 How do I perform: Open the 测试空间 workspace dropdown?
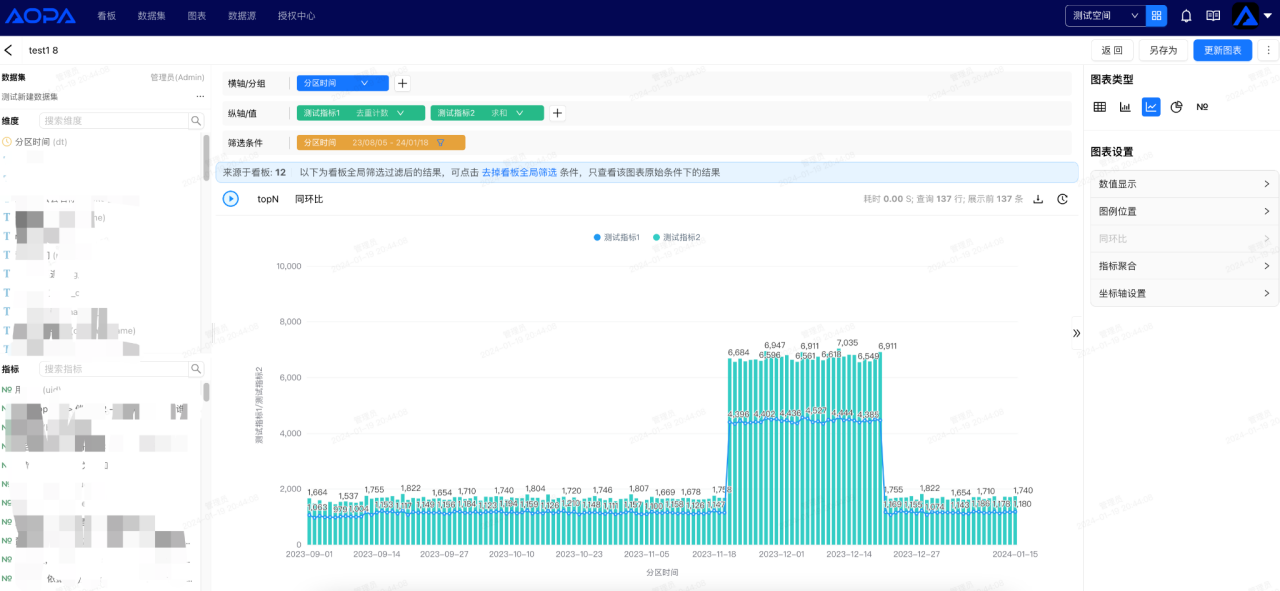point(1105,16)
